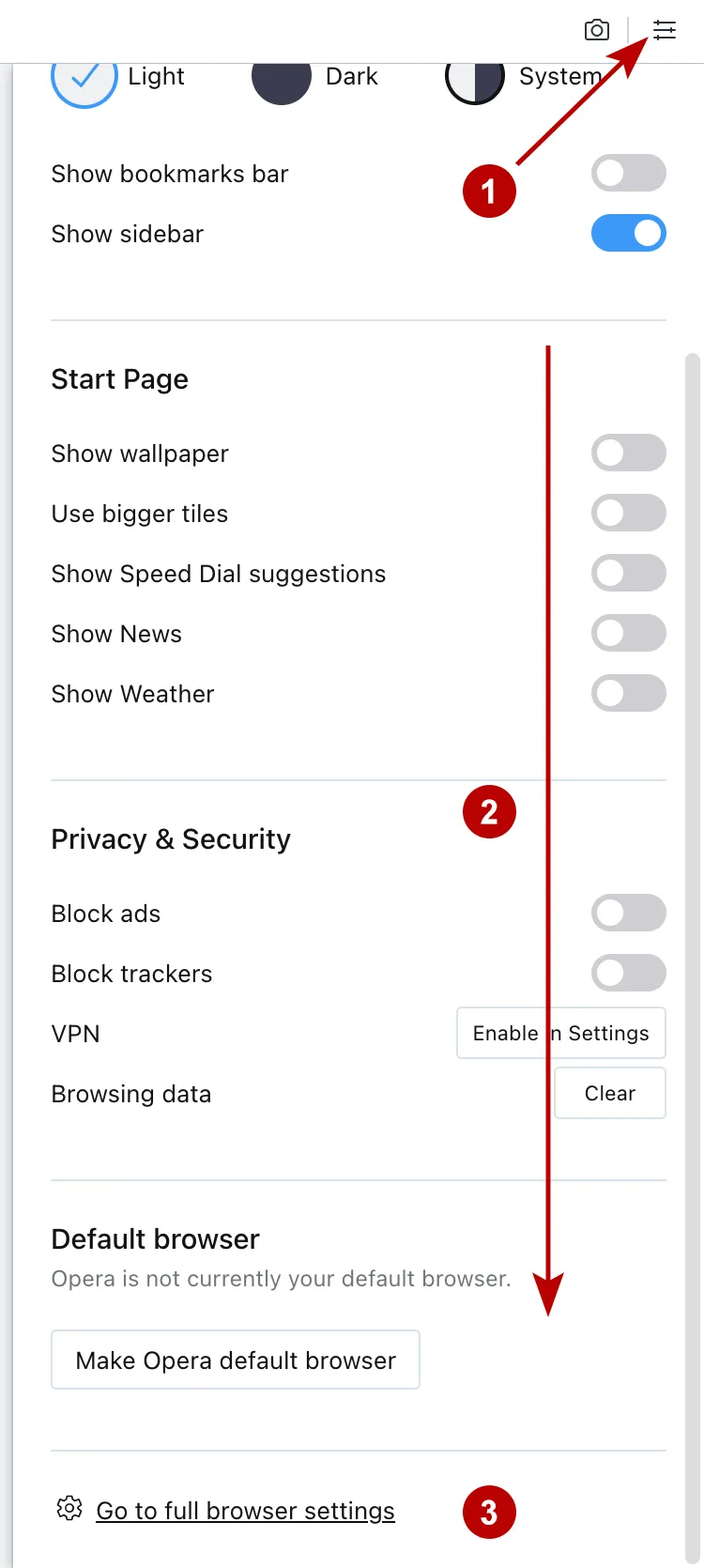
Task: Click Enable in Settings for VPN
Action: (560, 1033)
